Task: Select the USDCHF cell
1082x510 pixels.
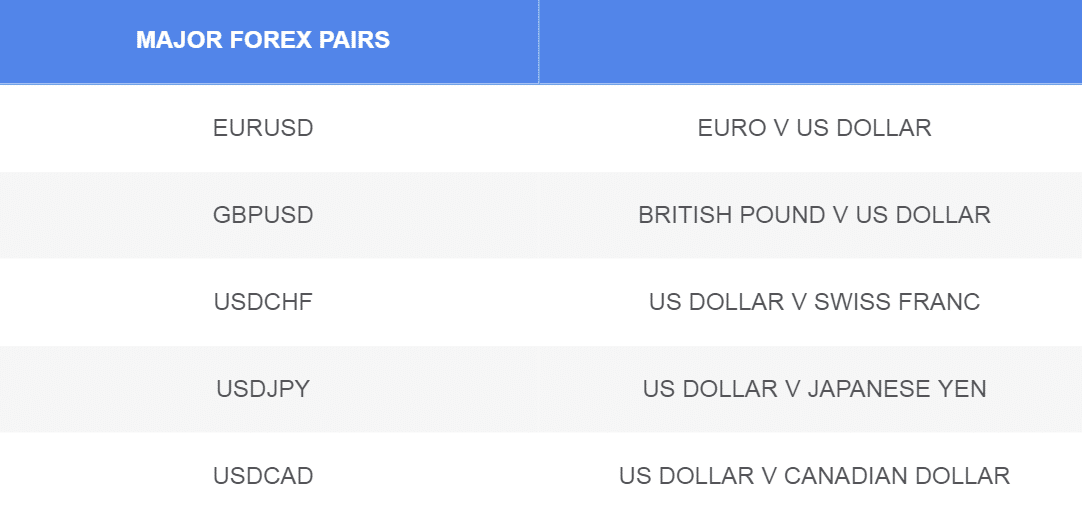Action: click(263, 302)
